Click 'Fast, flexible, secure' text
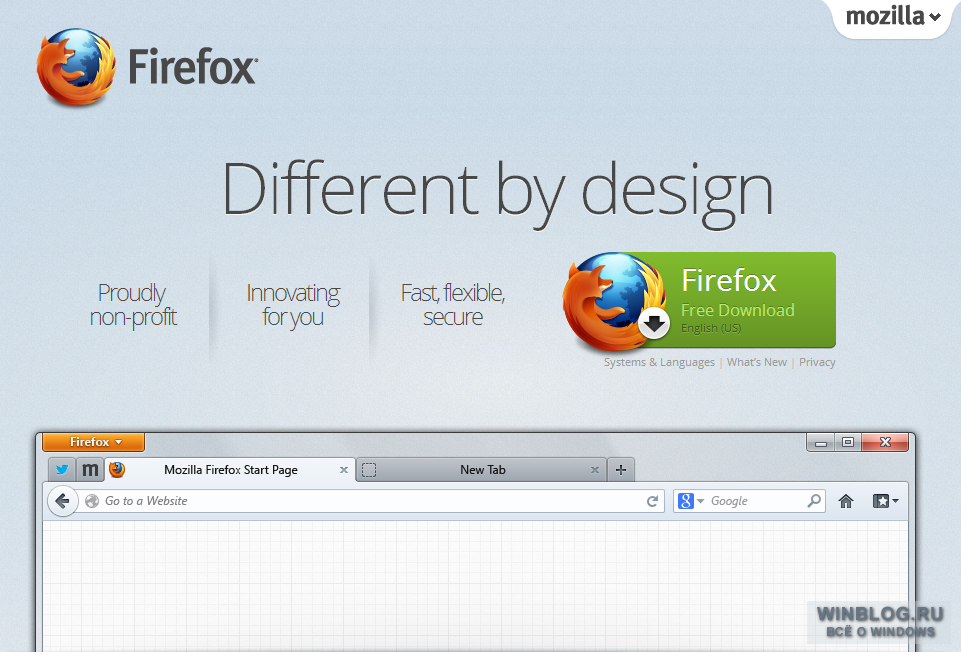 pos(453,305)
